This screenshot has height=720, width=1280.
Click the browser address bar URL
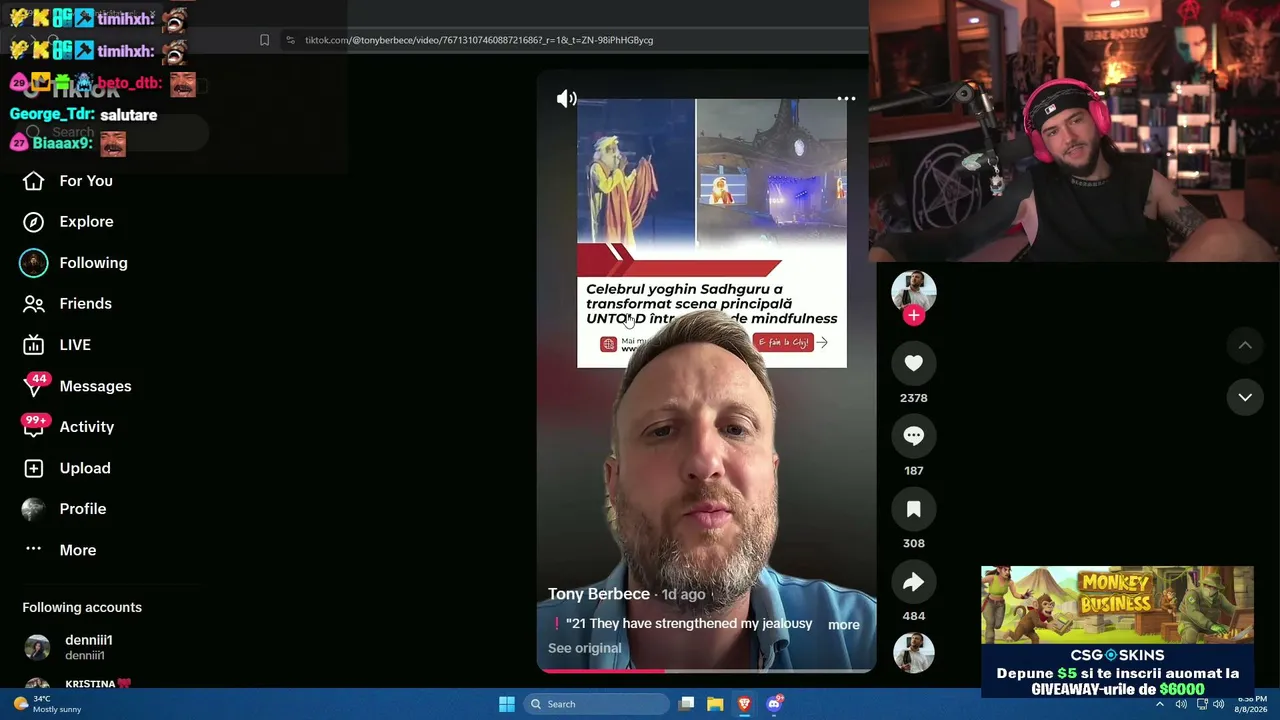point(479,40)
